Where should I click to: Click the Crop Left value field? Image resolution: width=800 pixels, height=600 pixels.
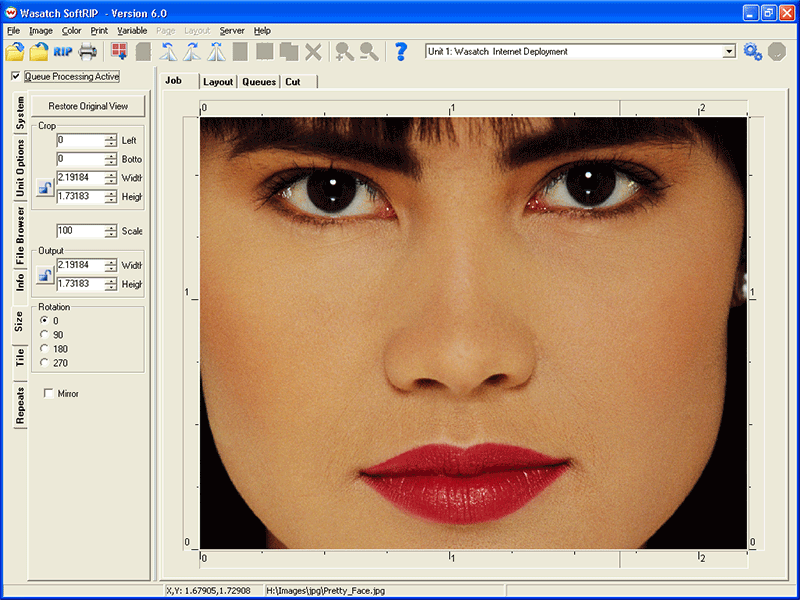(80, 141)
